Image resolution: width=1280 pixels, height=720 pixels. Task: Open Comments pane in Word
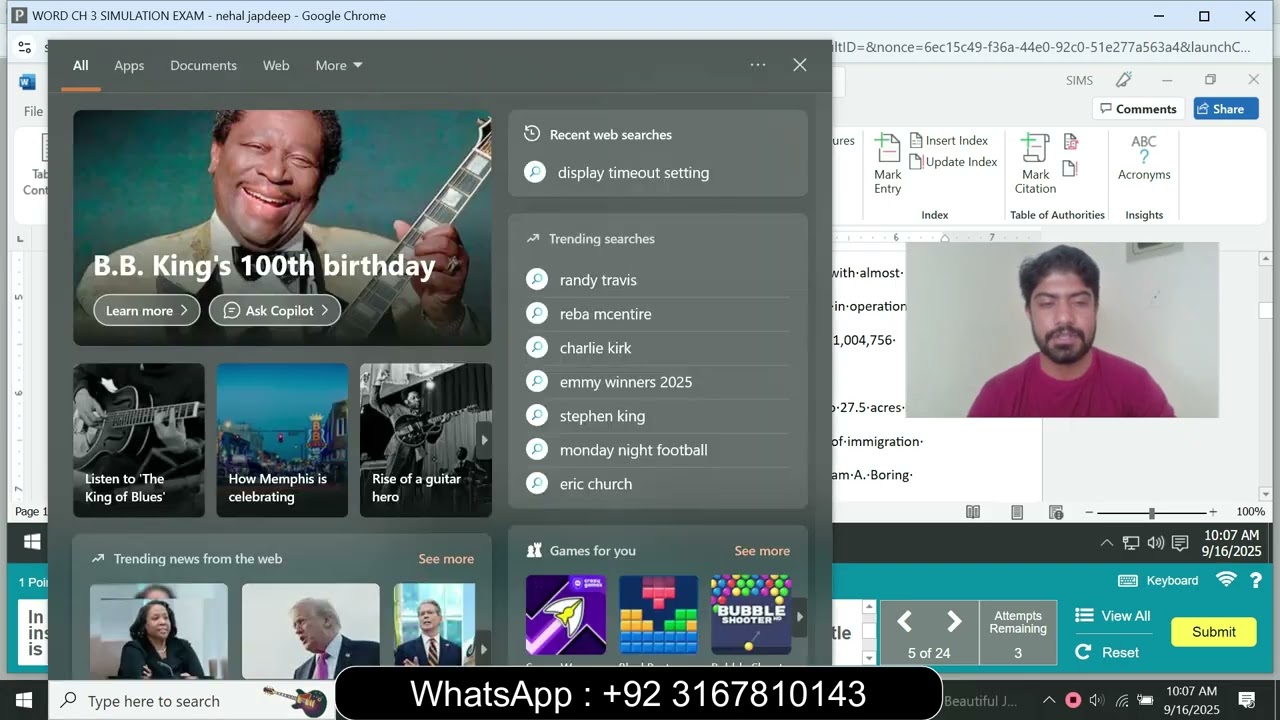1138,109
